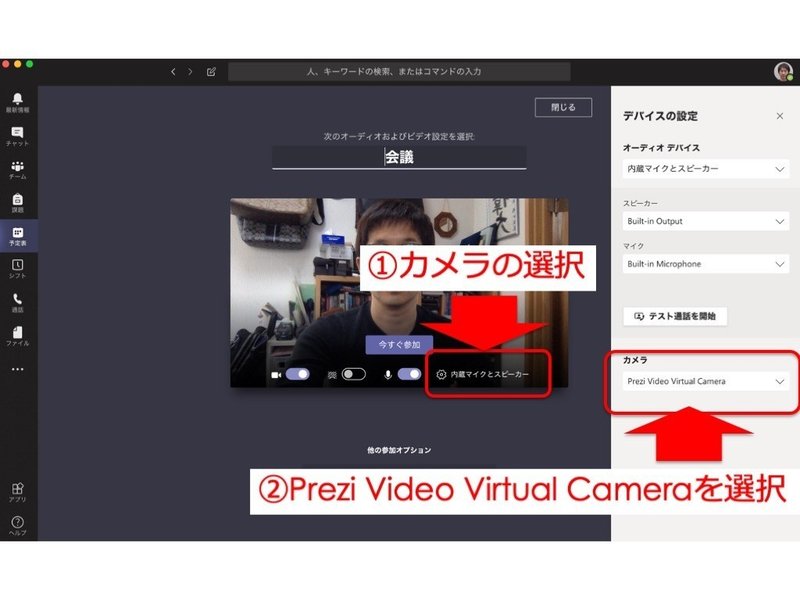Viewport: 800px width, 600px height.
Task: Click the 閉じる close button
Action: coord(563,108)
